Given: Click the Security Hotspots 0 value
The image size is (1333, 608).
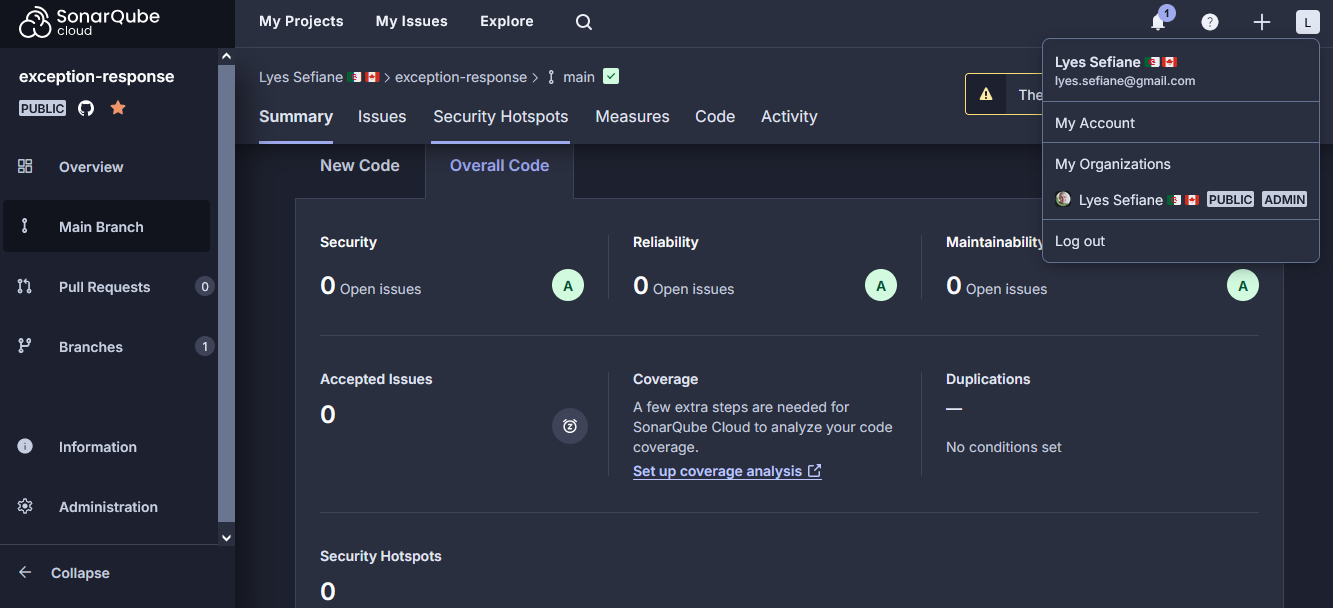Looking at the screenshot, I should pos(328,591).
